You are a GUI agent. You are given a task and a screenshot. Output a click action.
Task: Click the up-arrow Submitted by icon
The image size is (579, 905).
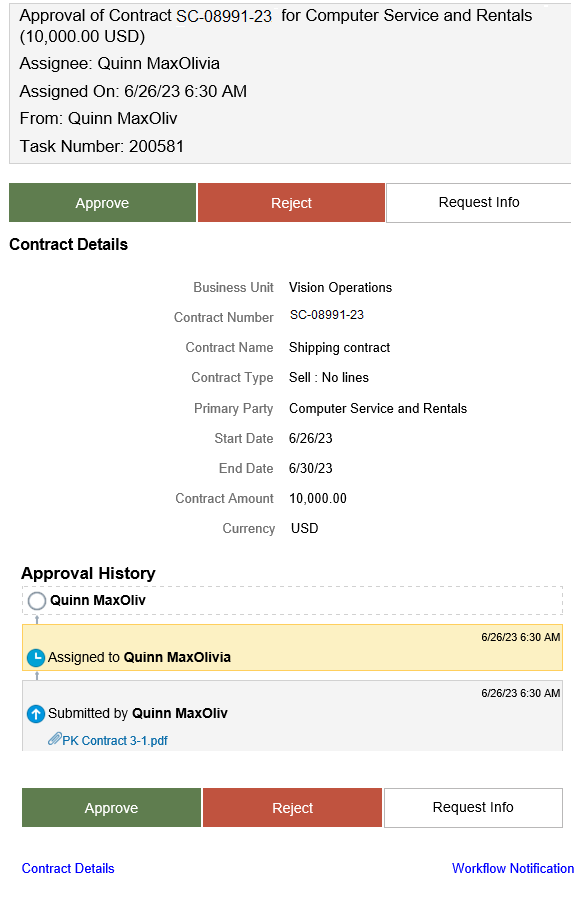tap(36, 713)
